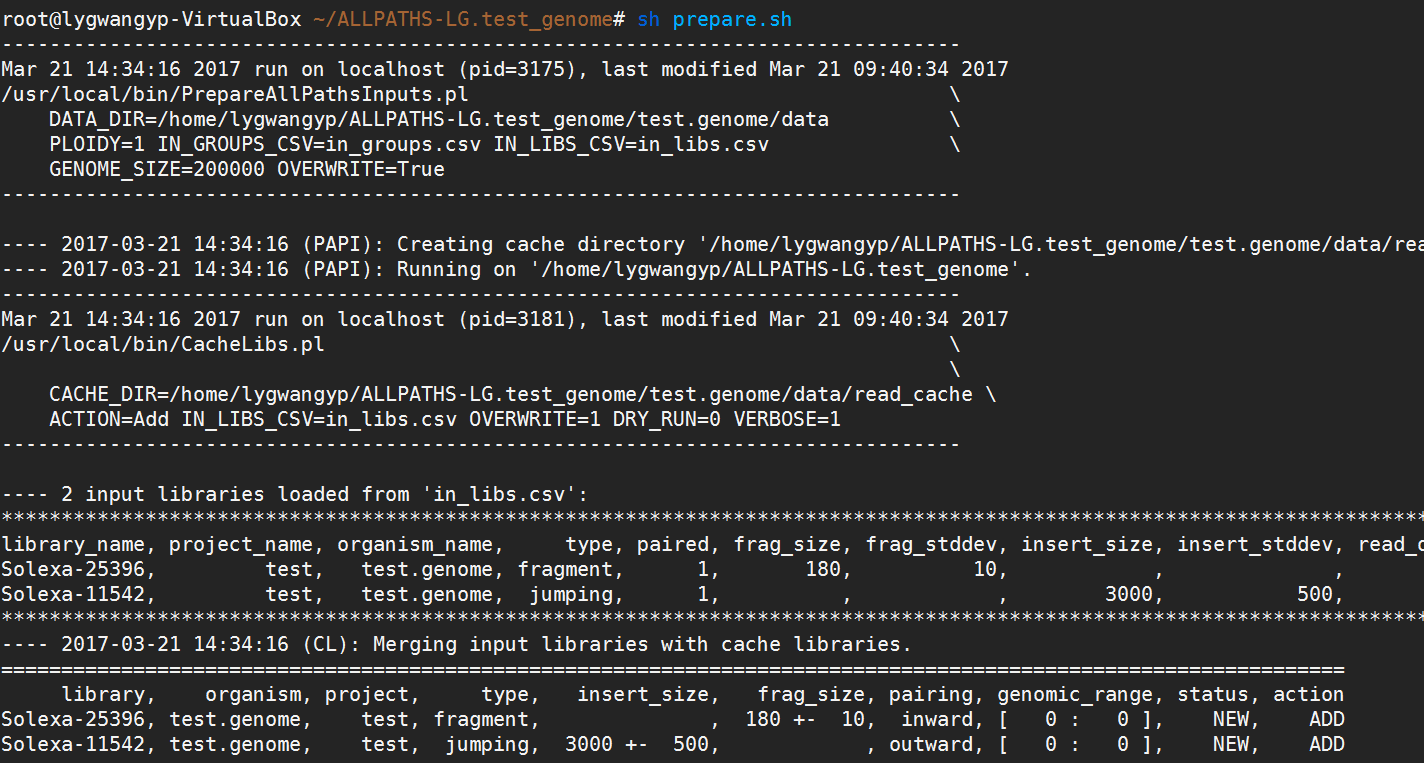The width and height of the screenshot is (1424, 763).
Task: Click 'ADD' action in Solexa-25396 row
Action: click(1327, 720)
